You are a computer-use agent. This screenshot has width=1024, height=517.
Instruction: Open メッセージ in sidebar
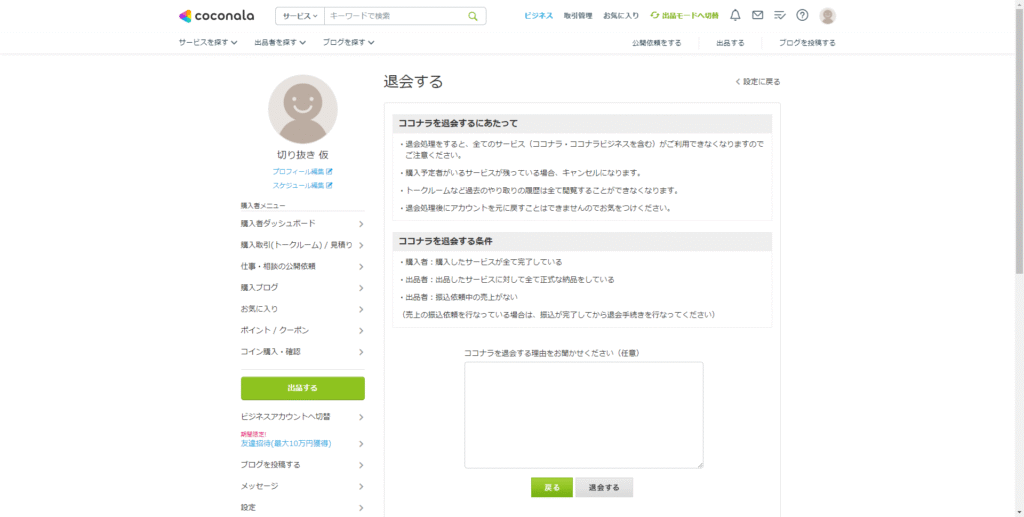(302, 486)
